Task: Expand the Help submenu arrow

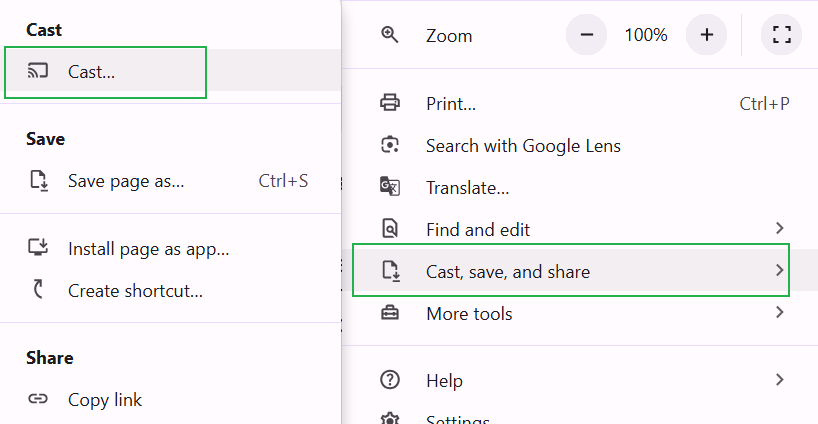Action: [x=779, y=380]
